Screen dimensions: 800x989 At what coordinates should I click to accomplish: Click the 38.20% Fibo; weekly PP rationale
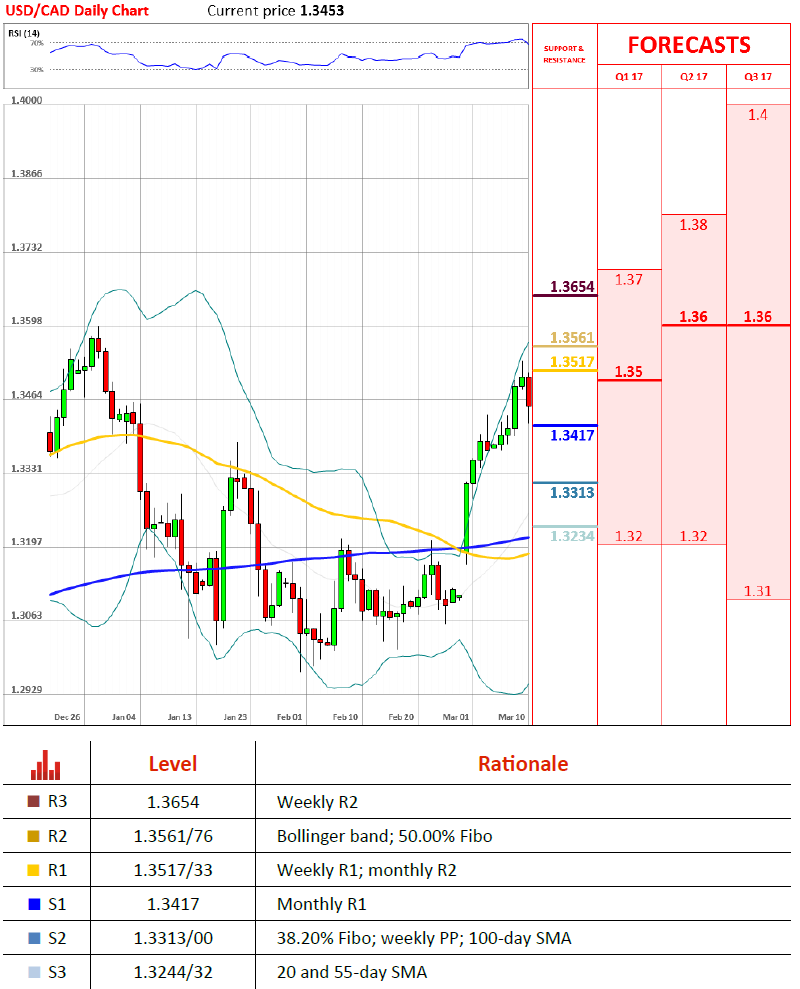point(424,939)
